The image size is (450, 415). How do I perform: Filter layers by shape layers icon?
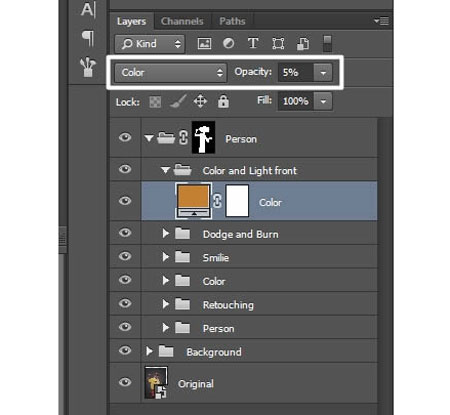(x=278, y=44)
